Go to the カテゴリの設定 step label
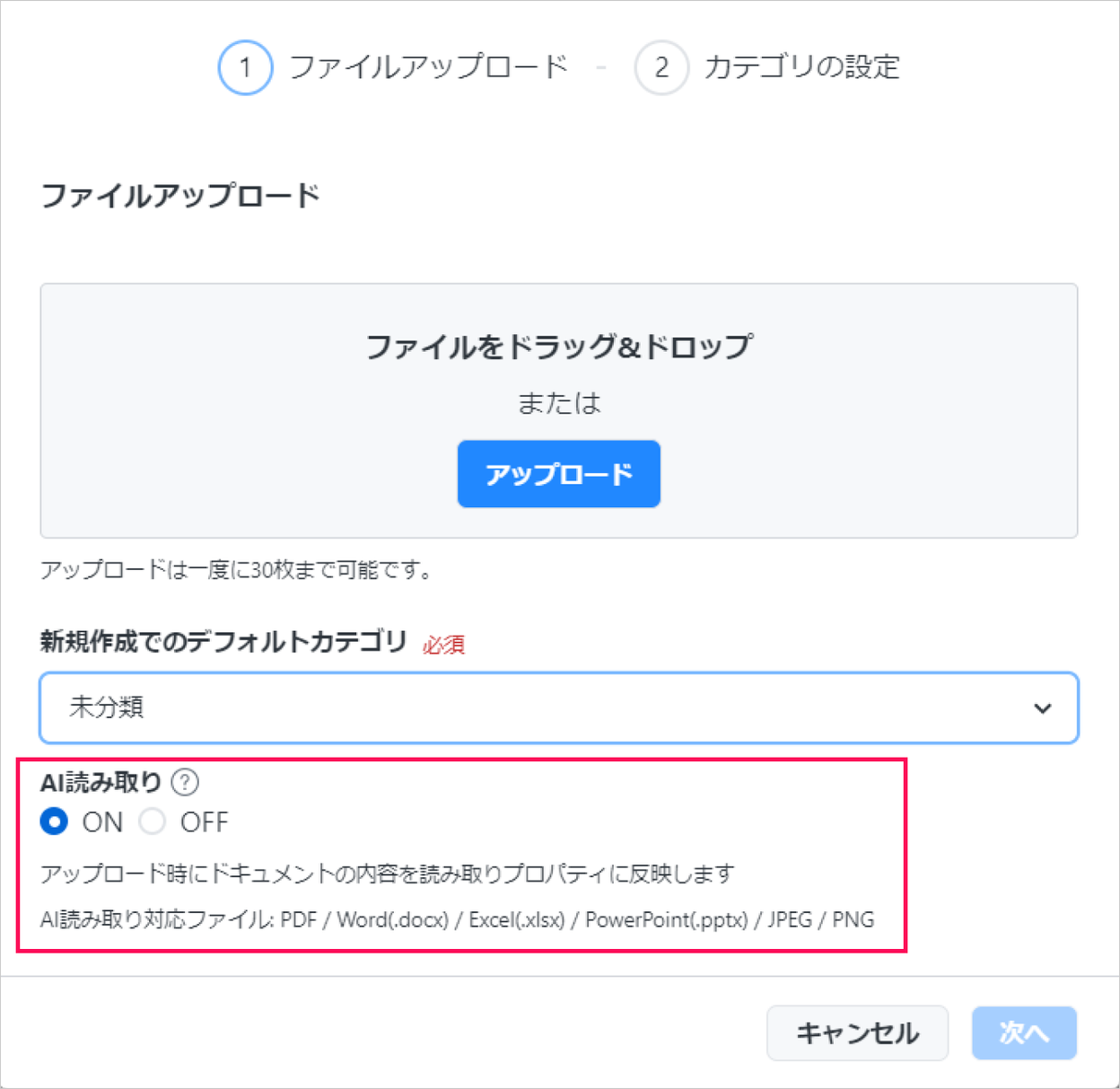The width and height of the screenshot is (1120, 1089). pos(801,67)
